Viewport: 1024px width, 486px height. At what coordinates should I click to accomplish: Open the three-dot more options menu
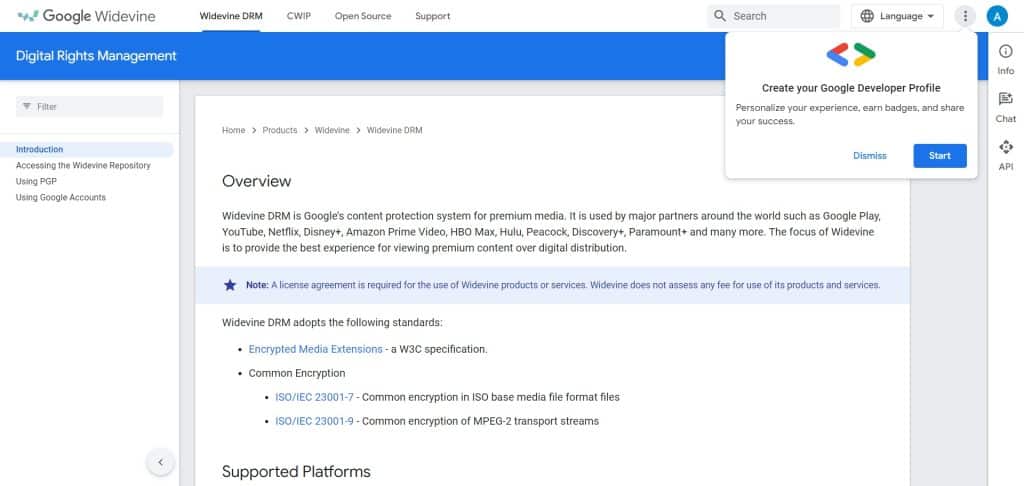point(965,16)
